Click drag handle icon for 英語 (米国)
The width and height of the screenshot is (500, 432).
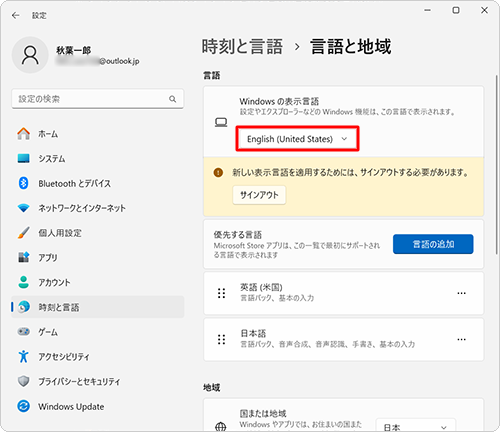[221, 293]
